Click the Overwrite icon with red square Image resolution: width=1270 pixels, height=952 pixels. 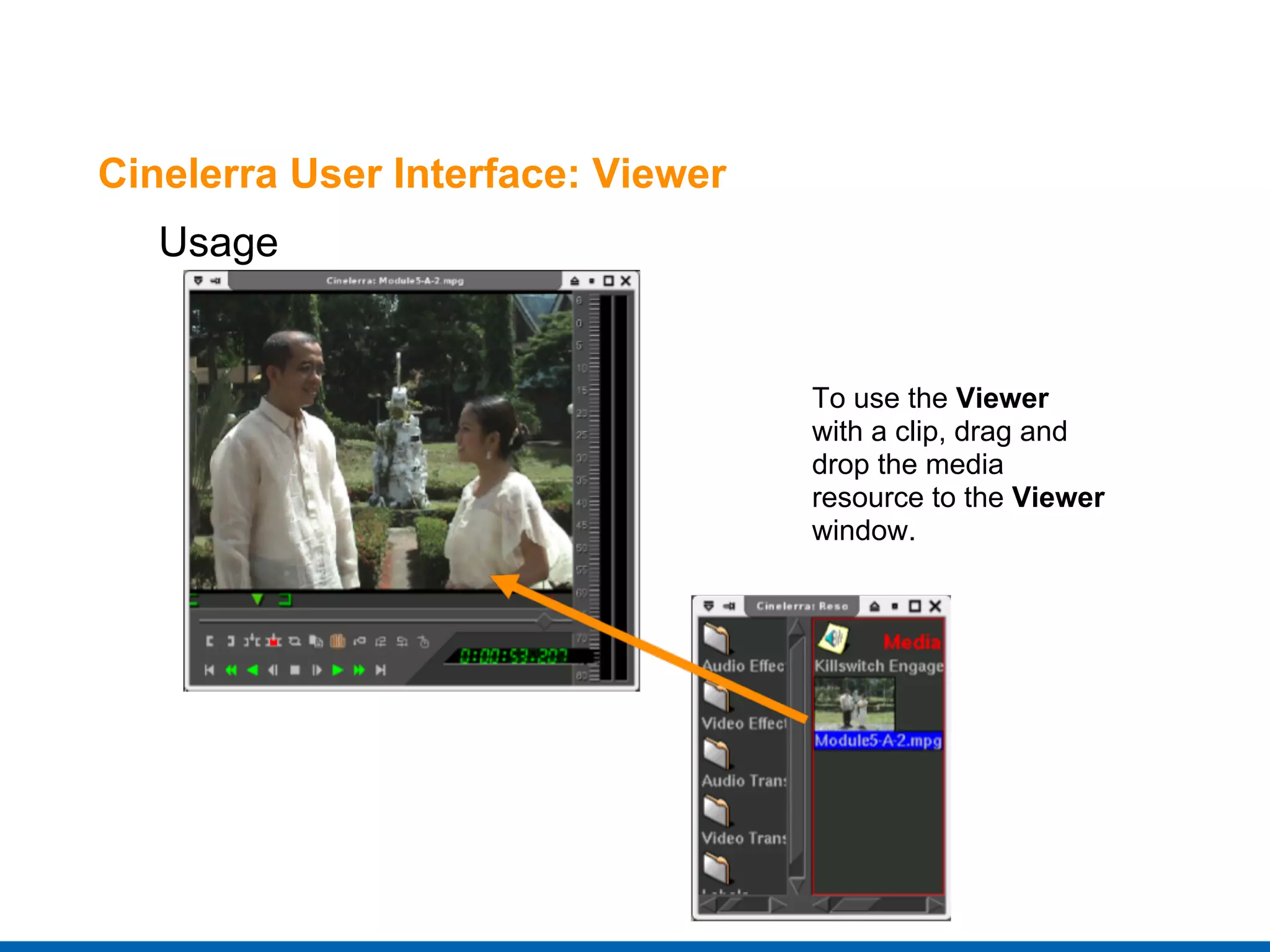pyautogui.click(x=273, y=641)
